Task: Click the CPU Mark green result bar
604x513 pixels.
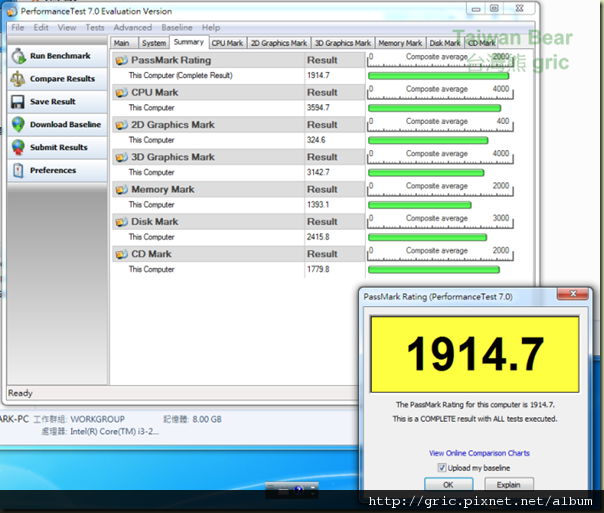Action: pos(435,108)
